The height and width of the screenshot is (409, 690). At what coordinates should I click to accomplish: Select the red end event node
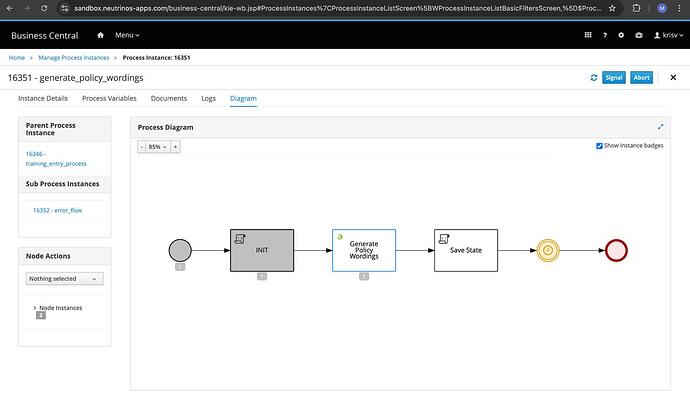616,250
